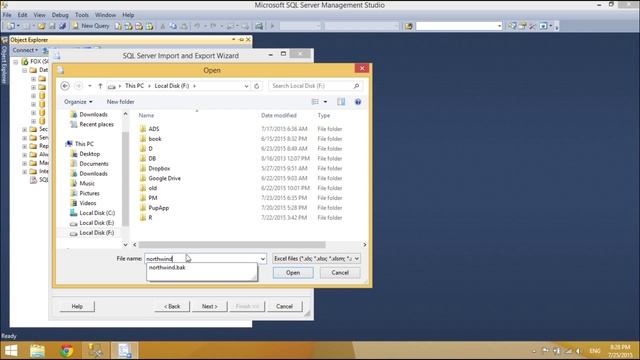Open the ADS folder

click(x=153, y=129)
